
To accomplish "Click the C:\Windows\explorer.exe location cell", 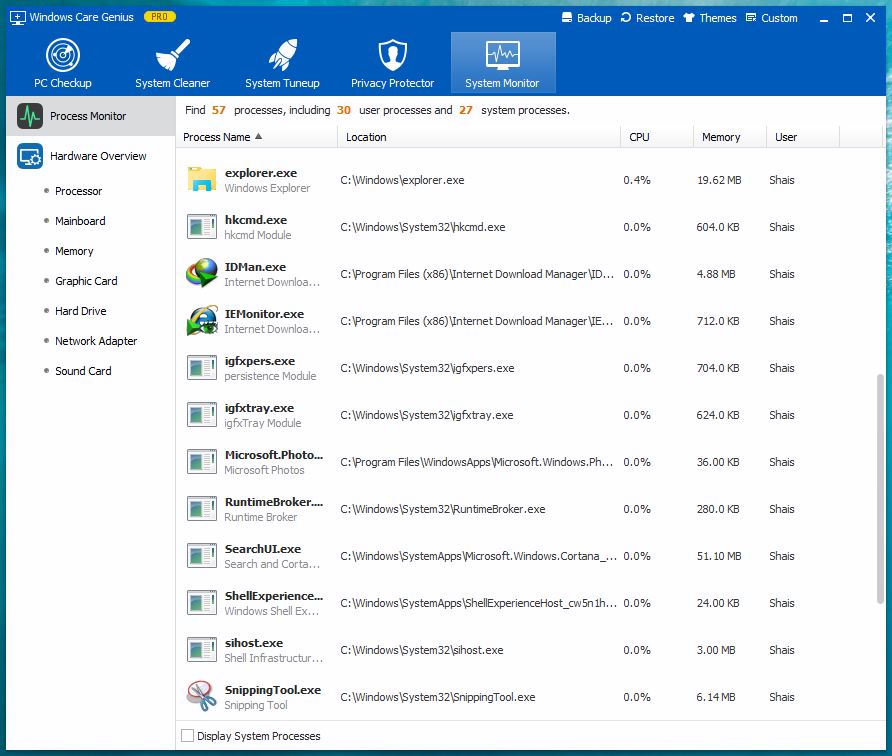I will coord(402,180).
